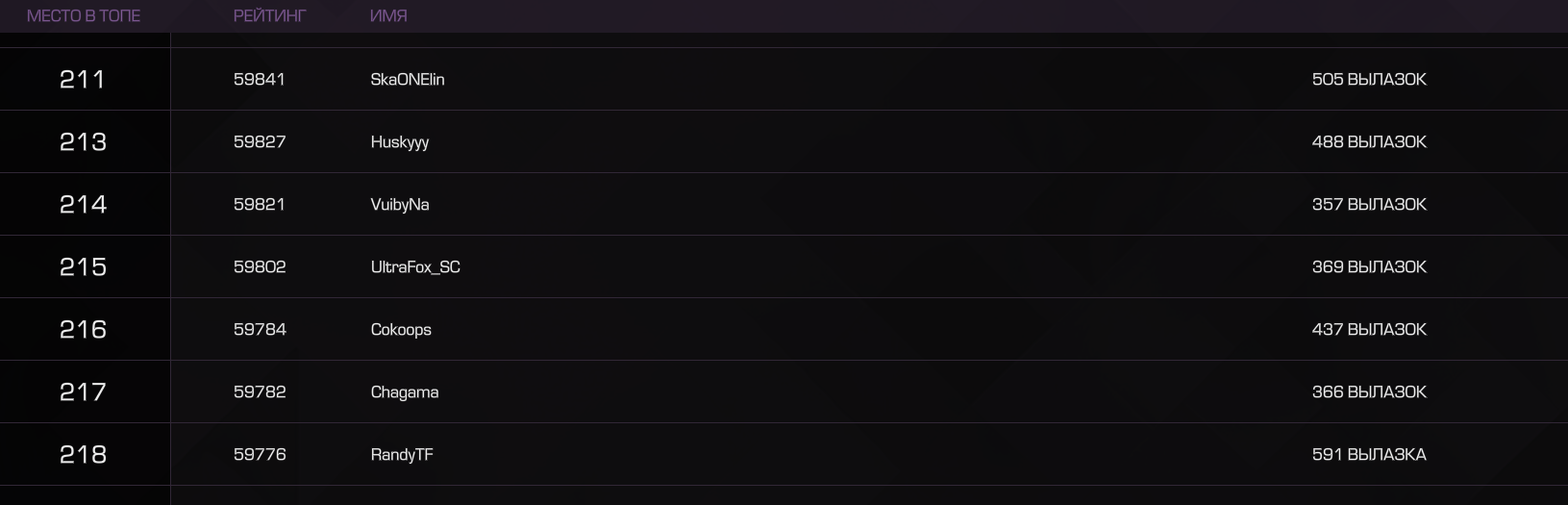
Task: Open player SkaONElin's profile
Action: (x=408, y=80)
